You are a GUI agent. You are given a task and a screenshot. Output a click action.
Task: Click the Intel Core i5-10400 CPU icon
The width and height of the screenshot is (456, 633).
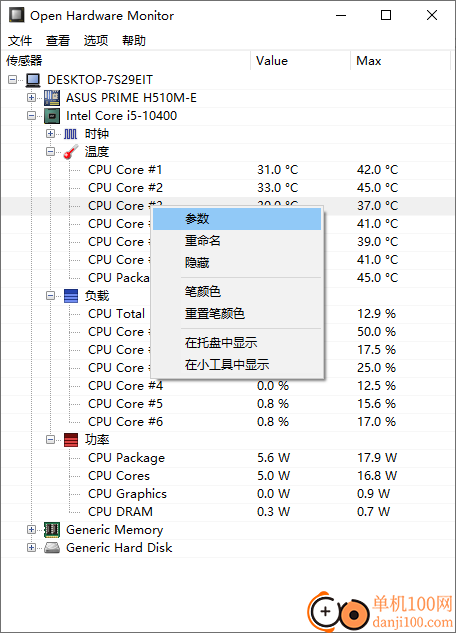(52, 116)
